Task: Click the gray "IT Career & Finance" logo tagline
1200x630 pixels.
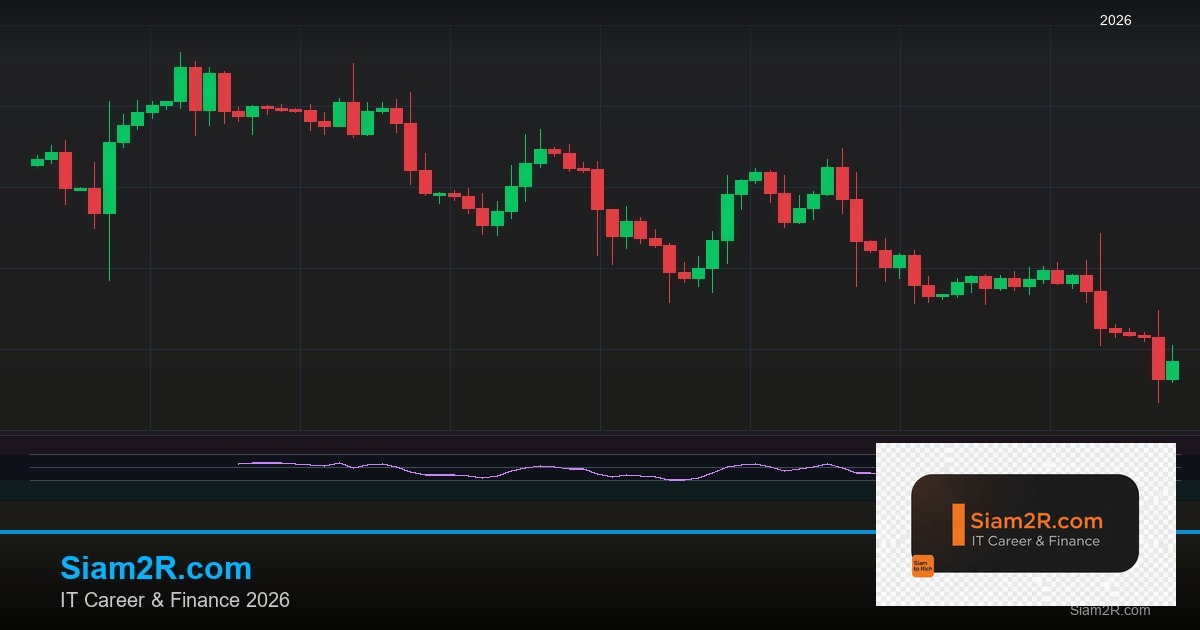Action: (1036, 541)
